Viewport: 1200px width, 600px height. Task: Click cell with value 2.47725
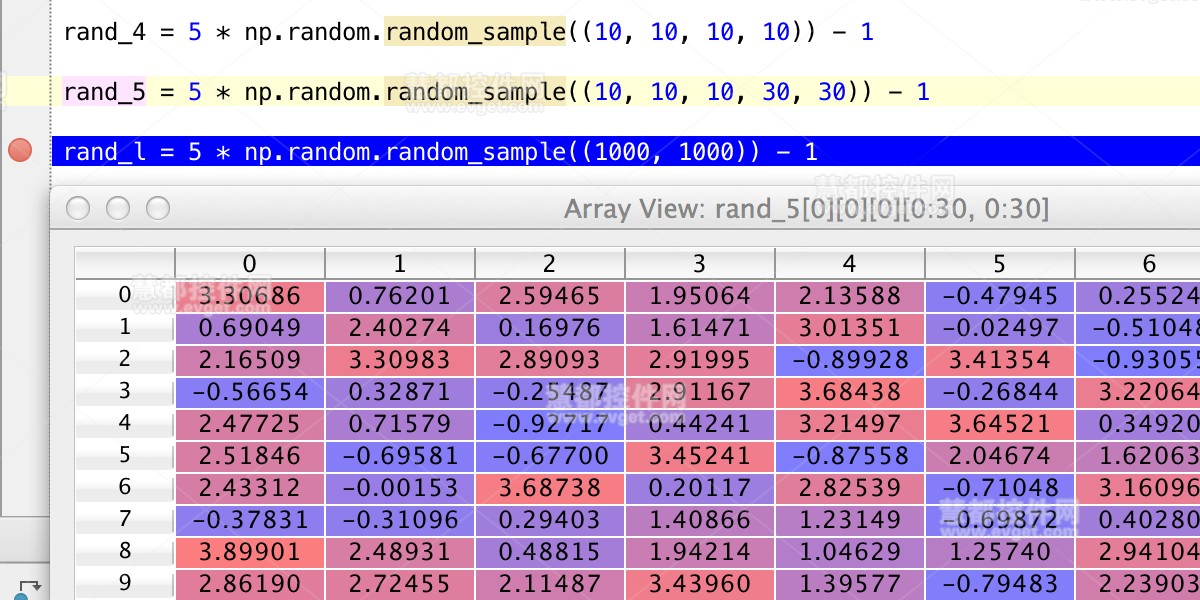click(250, 424)
